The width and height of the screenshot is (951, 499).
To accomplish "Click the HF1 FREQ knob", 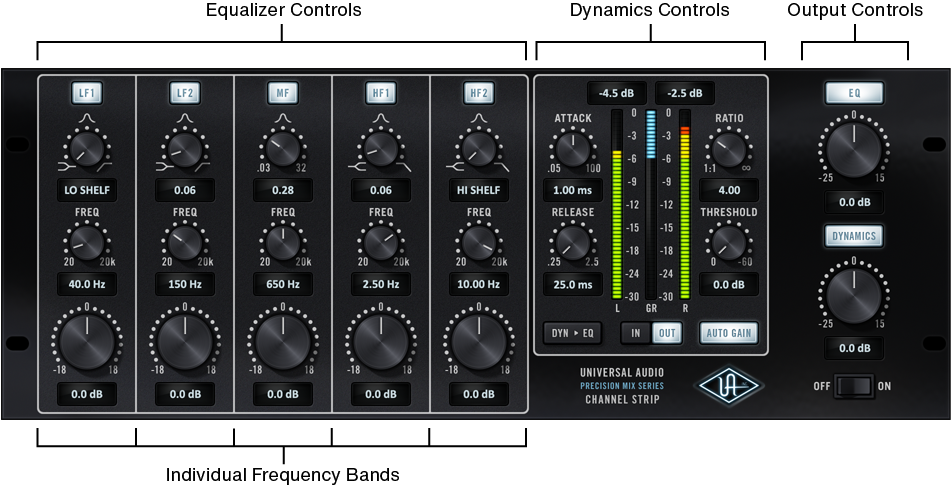I will [381, 243].
